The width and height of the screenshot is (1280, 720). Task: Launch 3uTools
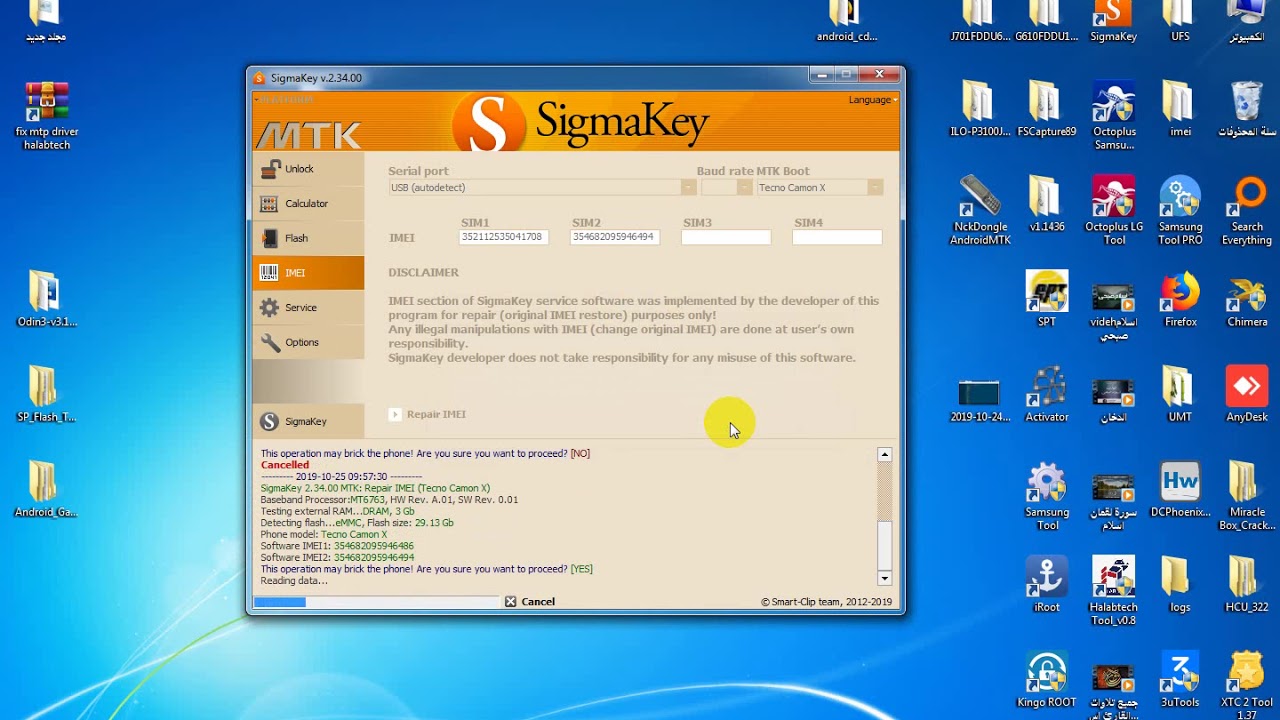[x=1180, y=678]
